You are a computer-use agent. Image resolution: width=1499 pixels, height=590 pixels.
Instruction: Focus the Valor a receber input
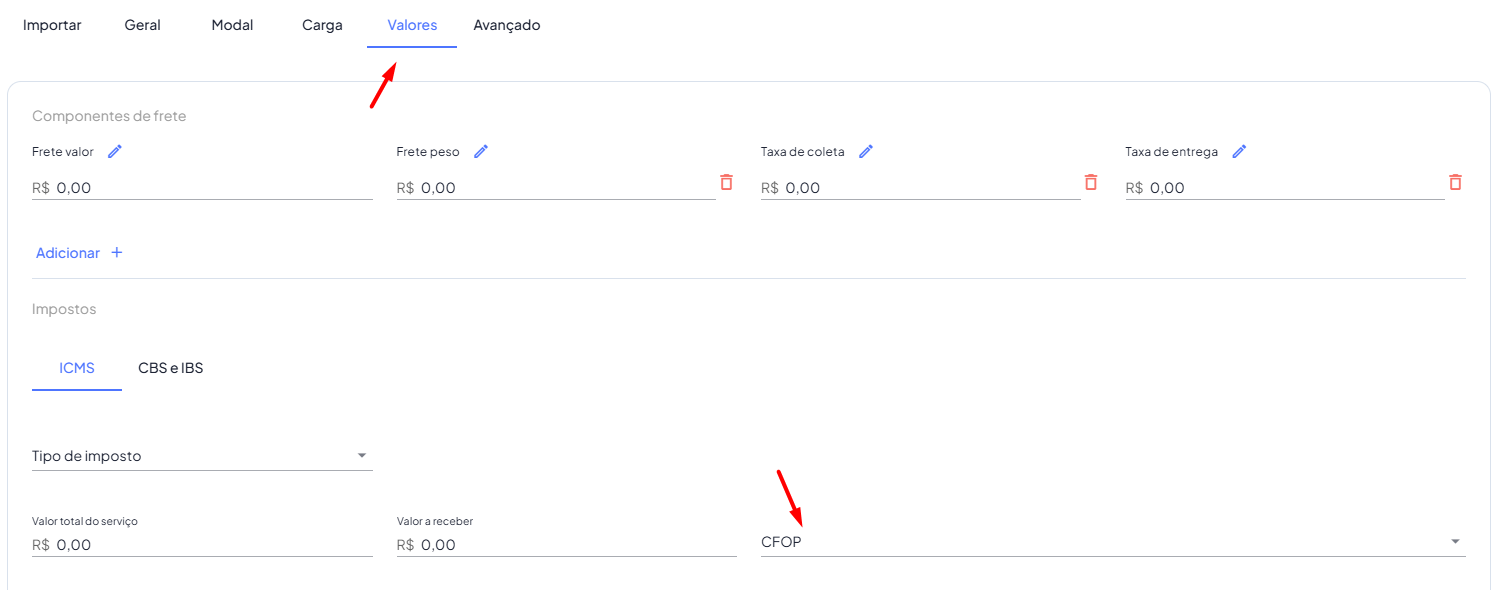pos(576,545)
